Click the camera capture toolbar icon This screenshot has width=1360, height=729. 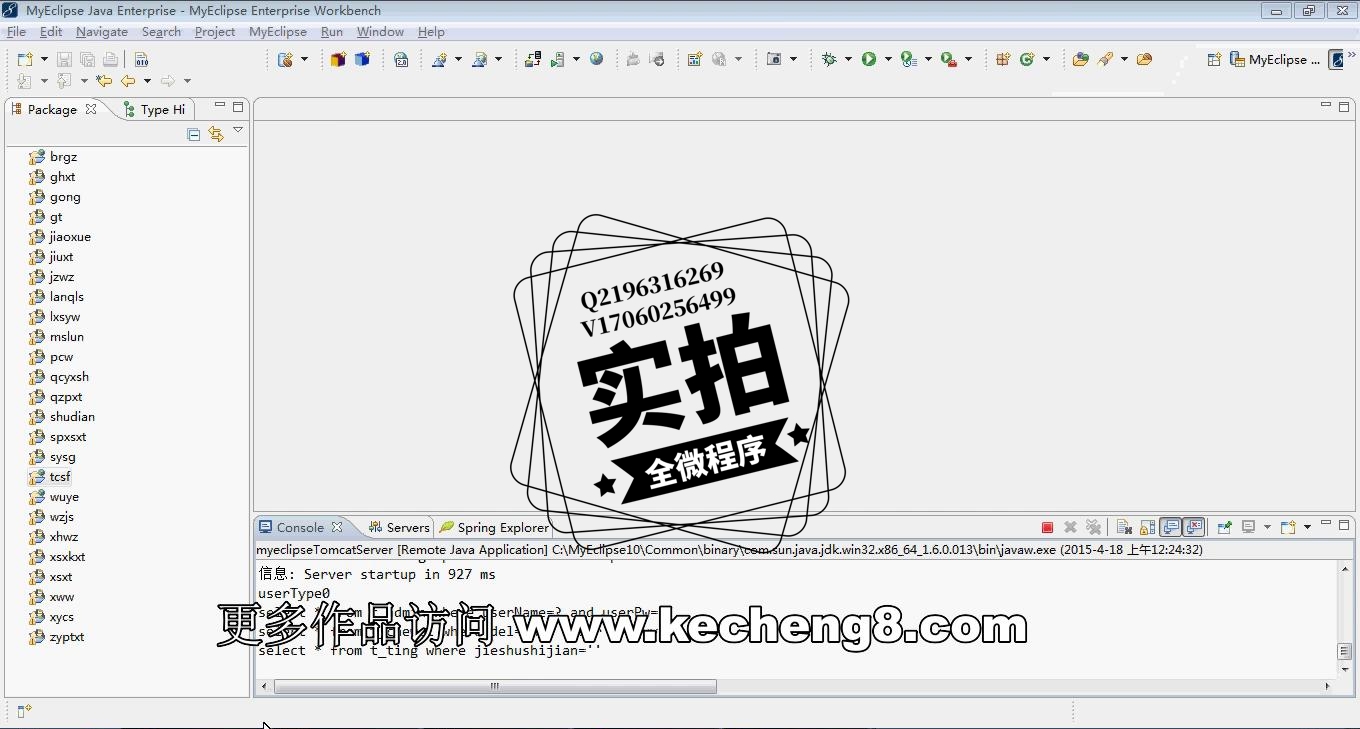(x=773, y=60)
